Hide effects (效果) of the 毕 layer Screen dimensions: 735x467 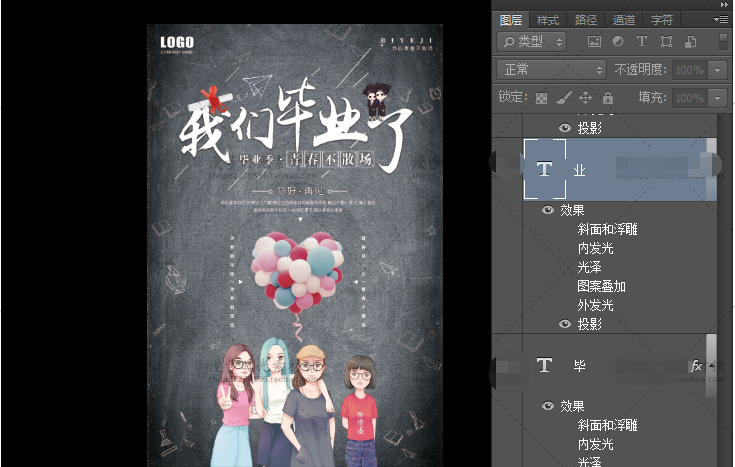pyautogui.click(x=547, y=406)
